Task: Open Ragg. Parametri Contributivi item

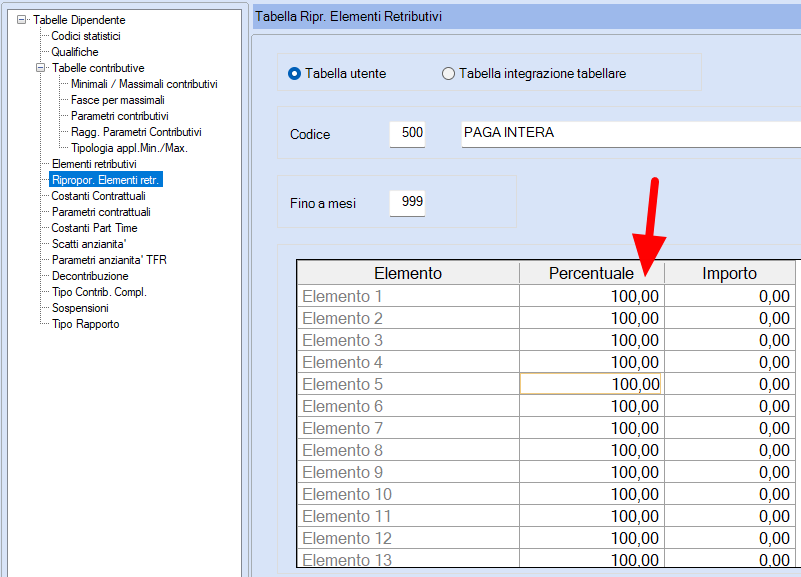Action: pos(136,132)
